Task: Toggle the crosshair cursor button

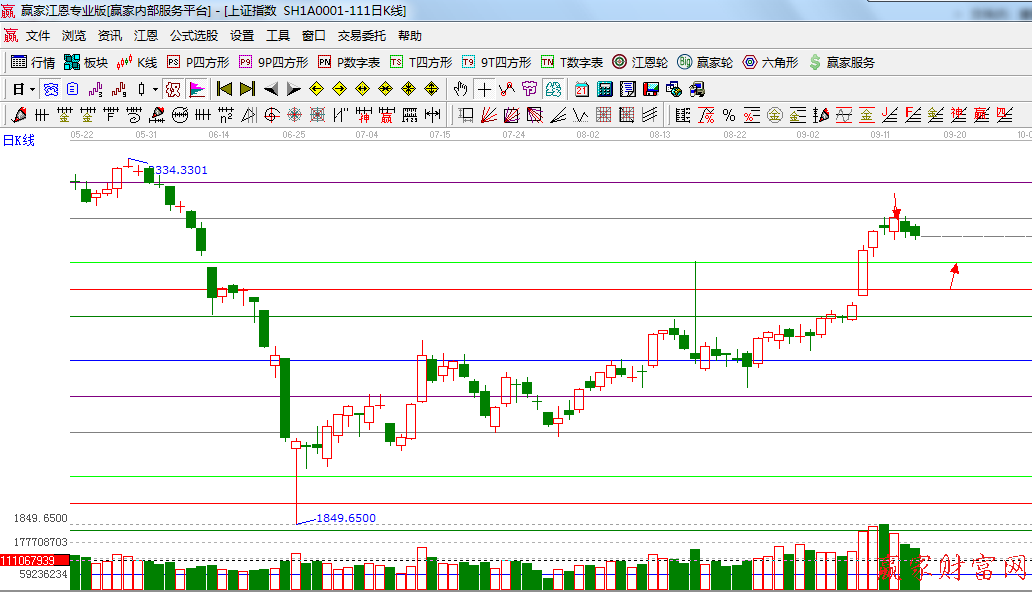Action: point(485,89)
